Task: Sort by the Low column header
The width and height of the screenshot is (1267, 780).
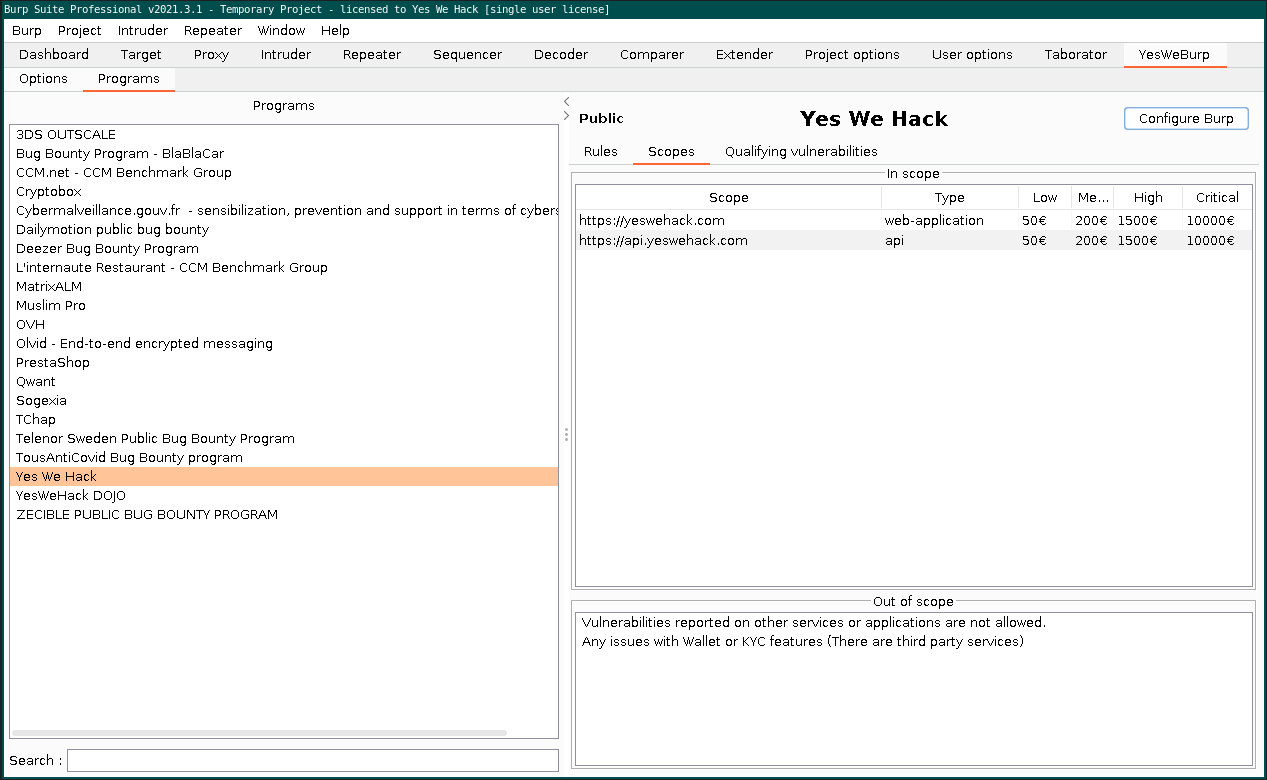Action: coord(1045,198)
